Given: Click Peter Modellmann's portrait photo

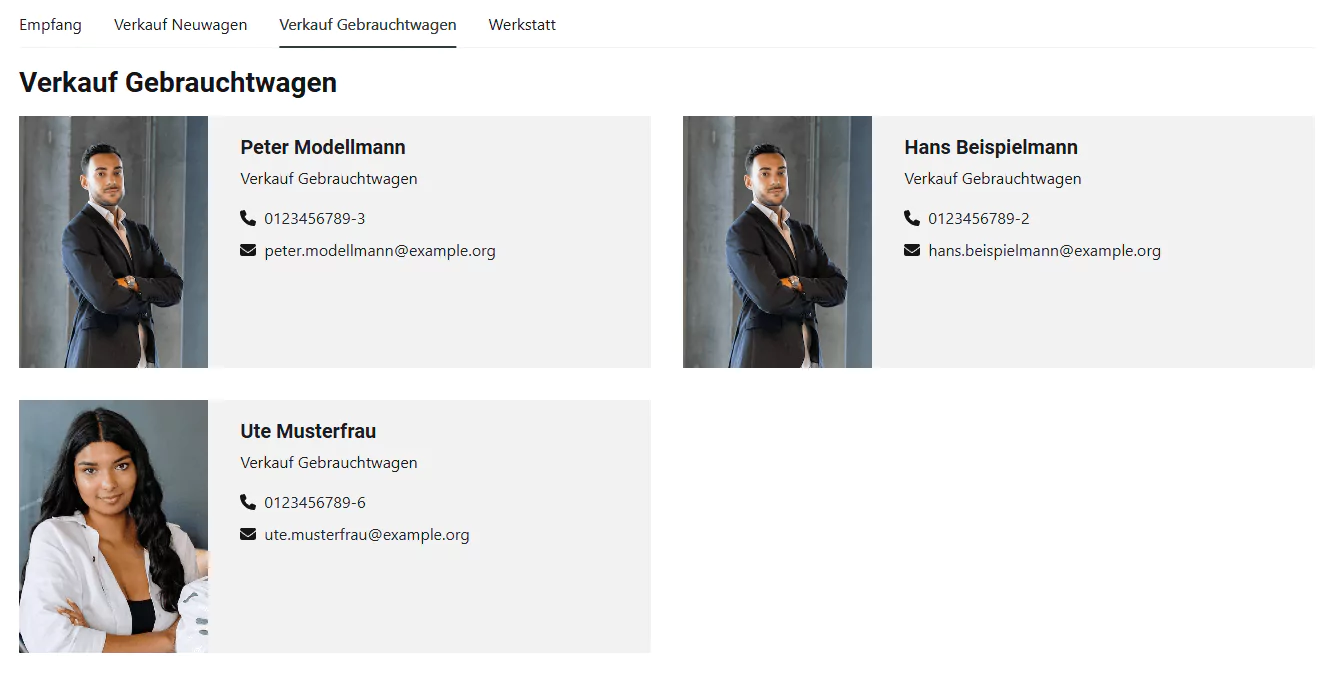Looking at the screenshot, I should point(113,242).
